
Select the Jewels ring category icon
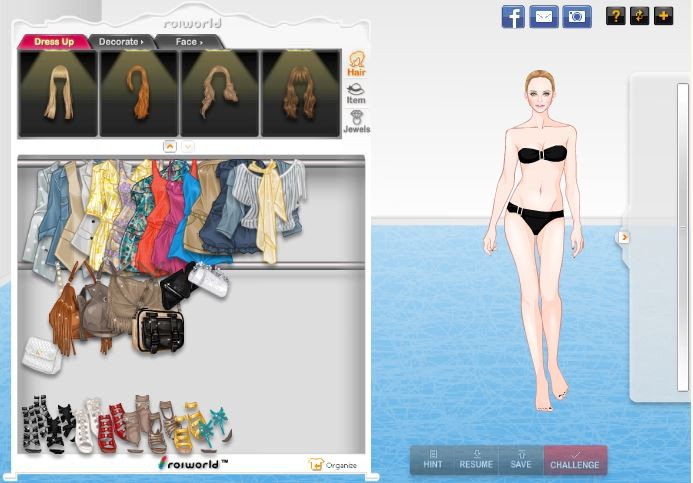tap(356, 122)
